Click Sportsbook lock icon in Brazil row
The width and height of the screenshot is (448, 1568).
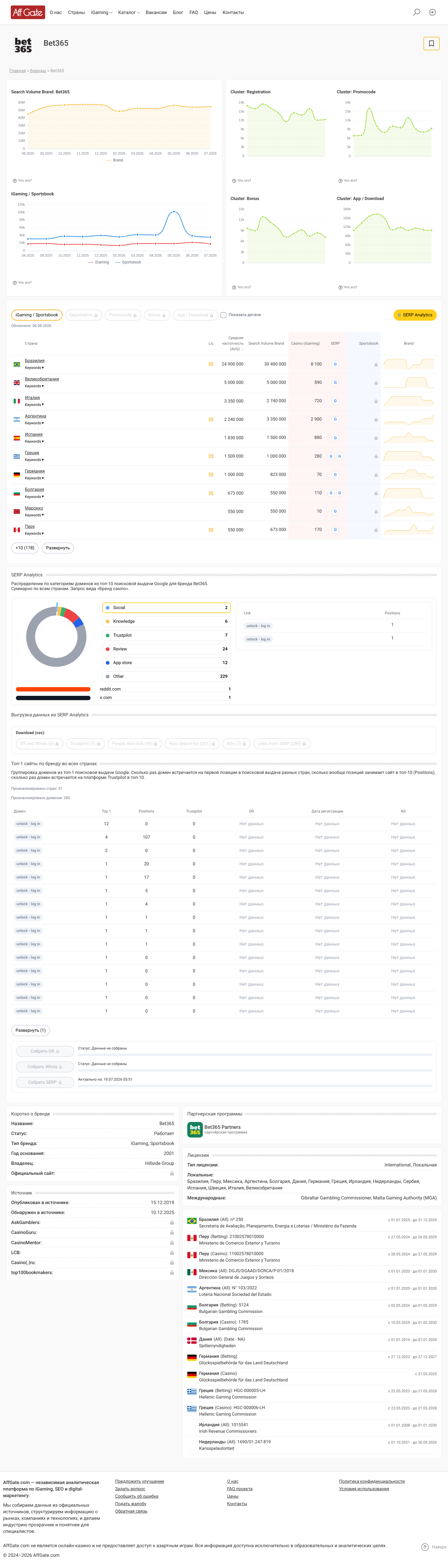click(x=376, y=365)
